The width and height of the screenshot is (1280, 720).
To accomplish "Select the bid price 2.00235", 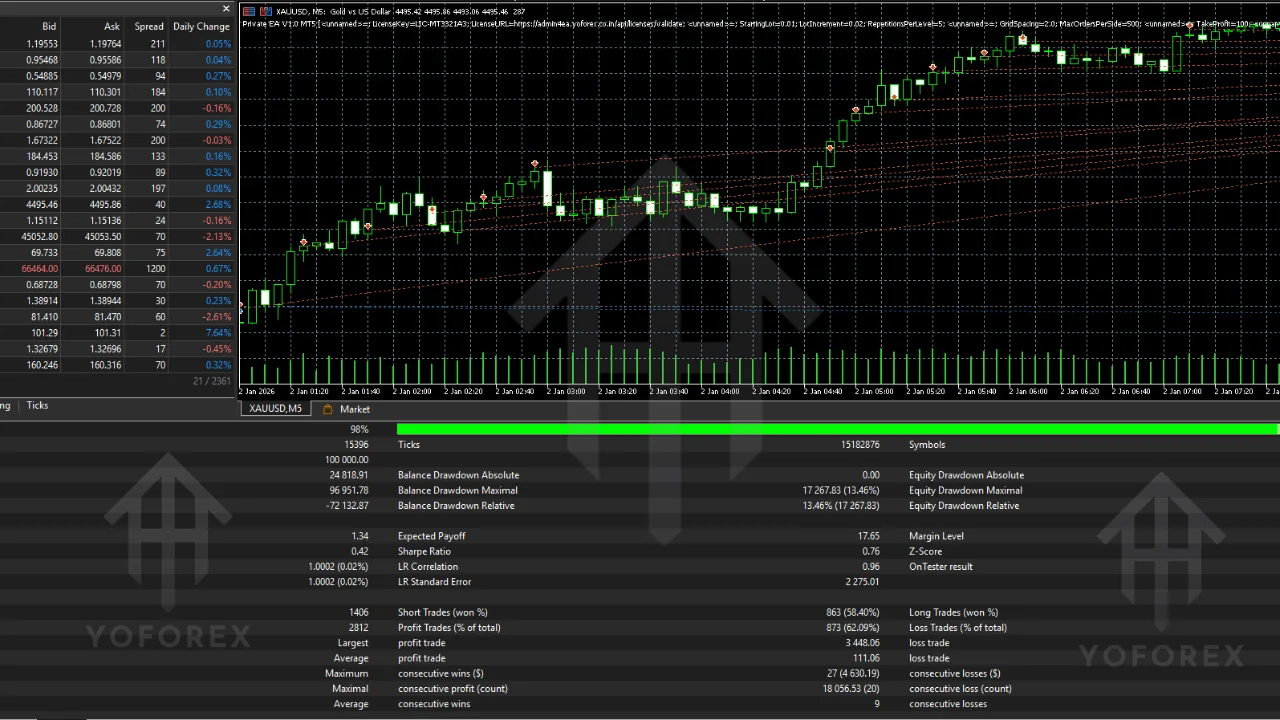I will 42,188.
